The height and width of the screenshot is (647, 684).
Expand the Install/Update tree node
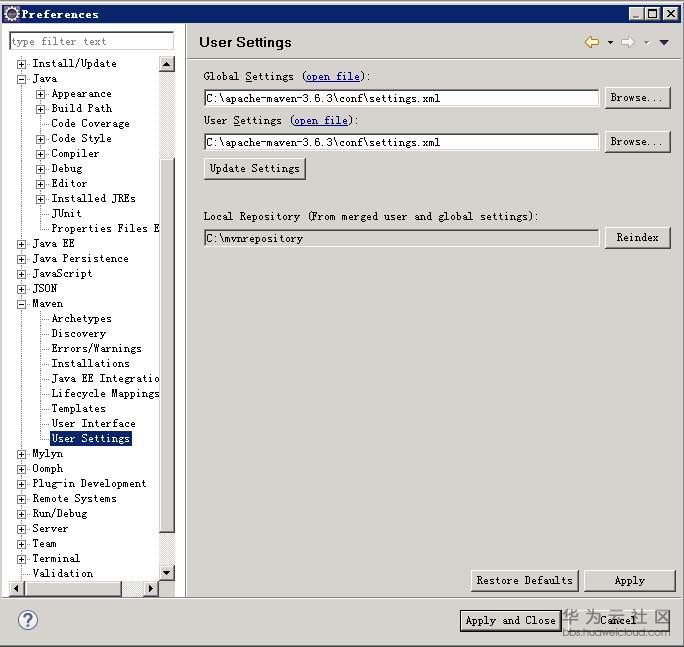click(x=21, y=64)
